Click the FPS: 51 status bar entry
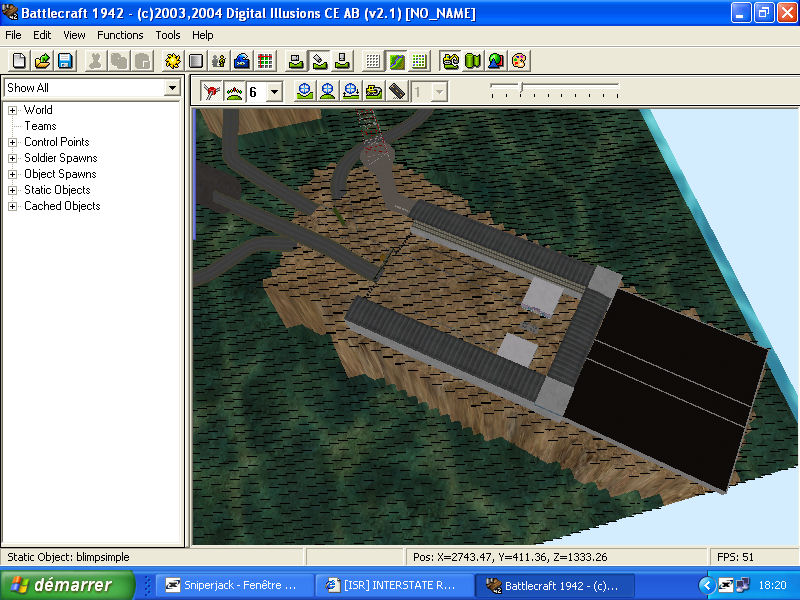This screenshot has height=600, width=800. tap(735, 557)
